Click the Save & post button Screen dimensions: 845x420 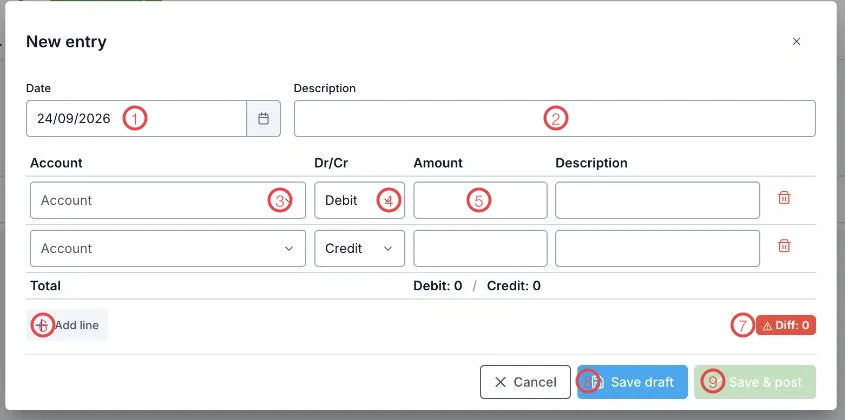click(755, 382)
